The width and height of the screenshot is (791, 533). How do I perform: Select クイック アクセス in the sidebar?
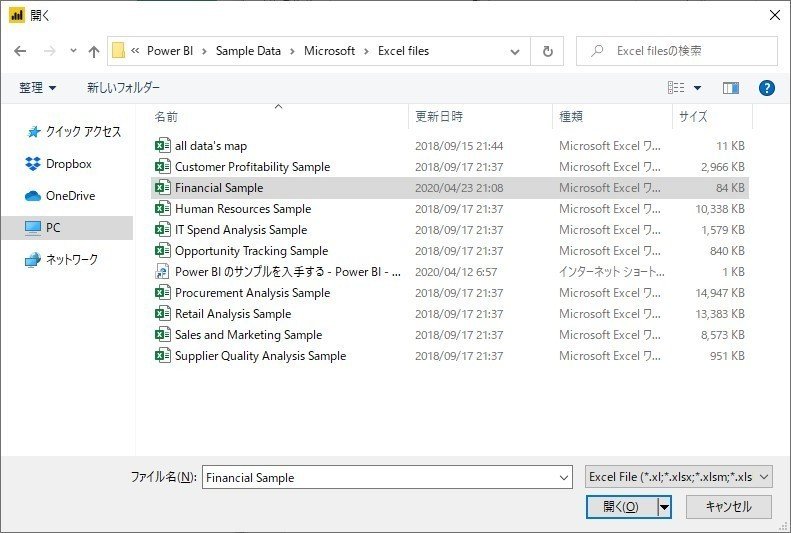click(x=74, y=132)
